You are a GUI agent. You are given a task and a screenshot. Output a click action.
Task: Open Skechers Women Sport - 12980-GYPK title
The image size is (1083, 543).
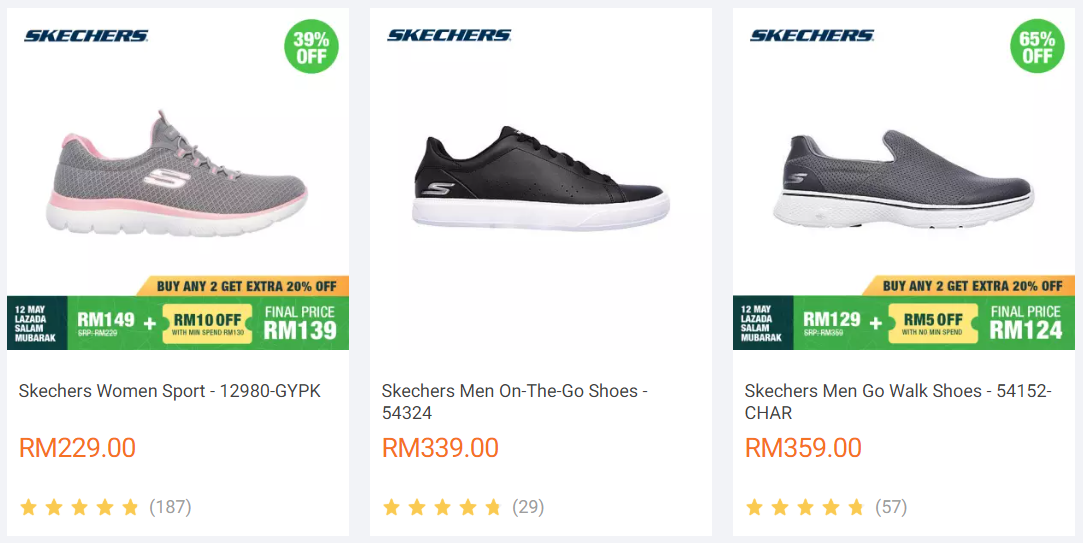pyautogui.click(x=170, y=391)
